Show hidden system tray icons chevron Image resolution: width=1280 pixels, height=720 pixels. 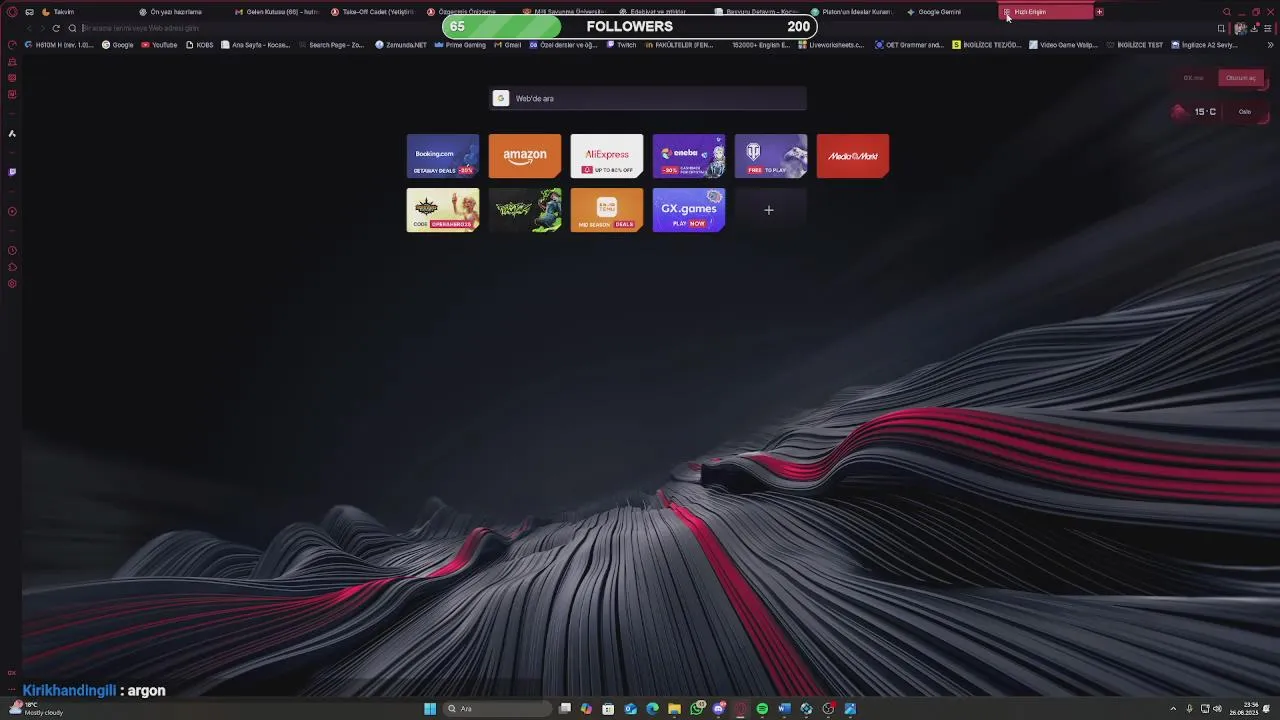tap(1173, 709)
